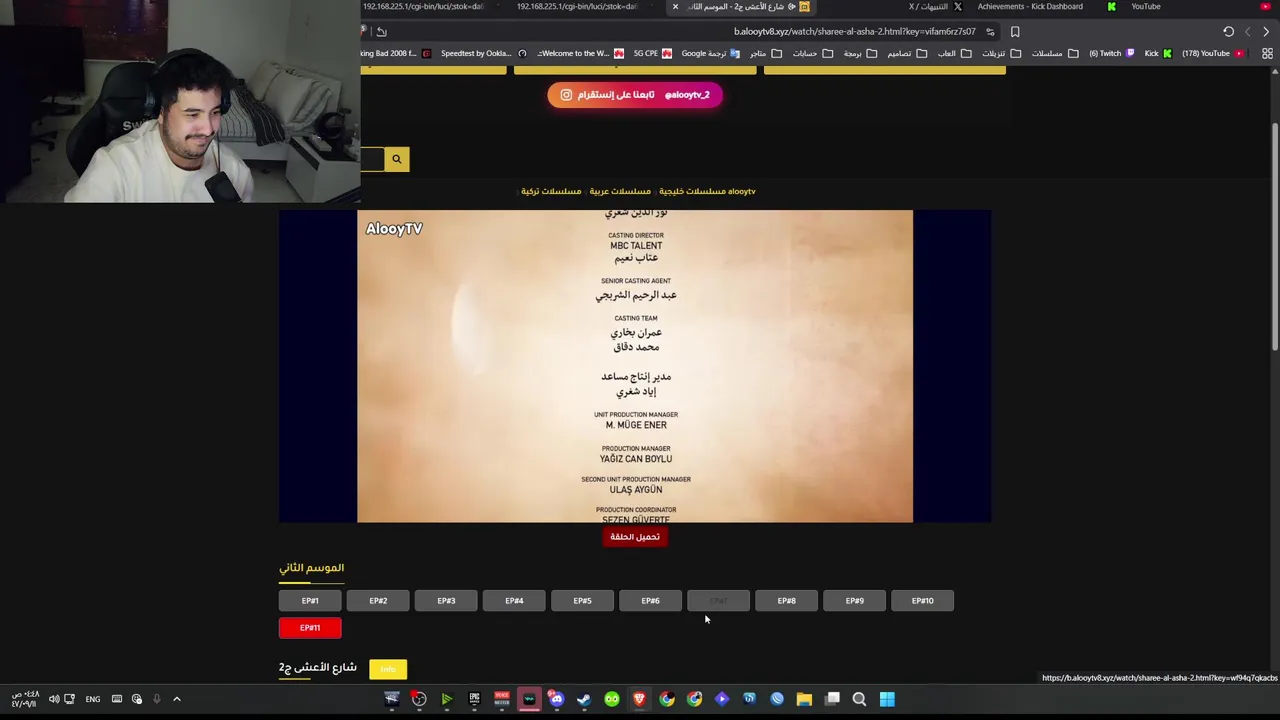Open File Explorer folder in taskbar
1280x720 pixels.
[x=804, y=699]
